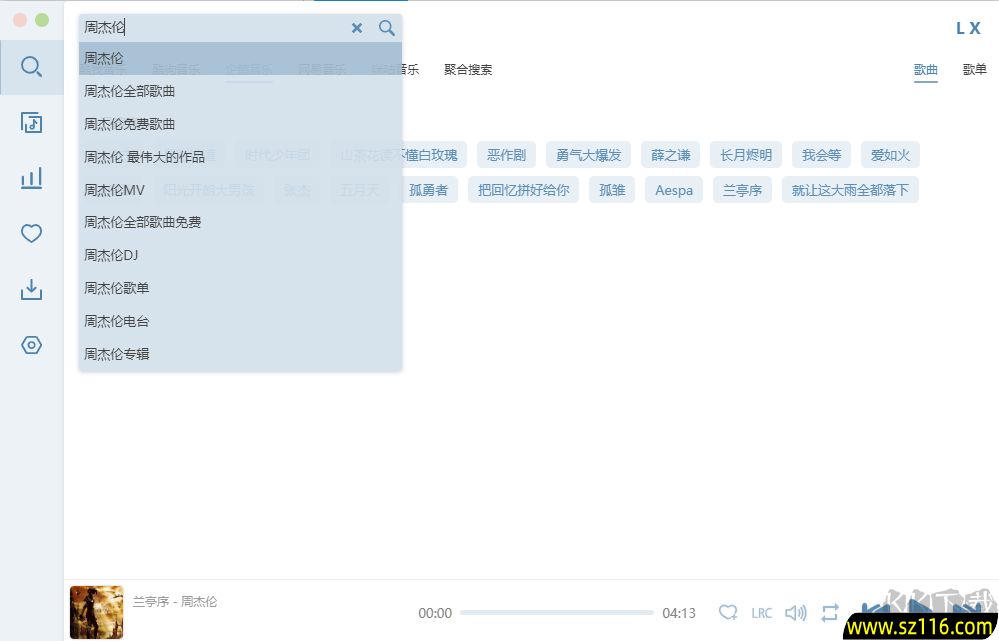Toggle the repeat playback mode

(830, 613)
